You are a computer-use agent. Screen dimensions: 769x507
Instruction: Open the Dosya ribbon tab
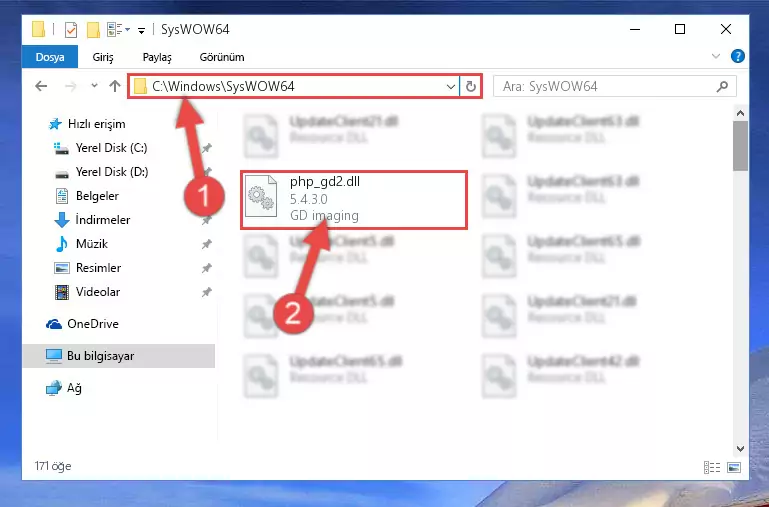tap(50, 57)
